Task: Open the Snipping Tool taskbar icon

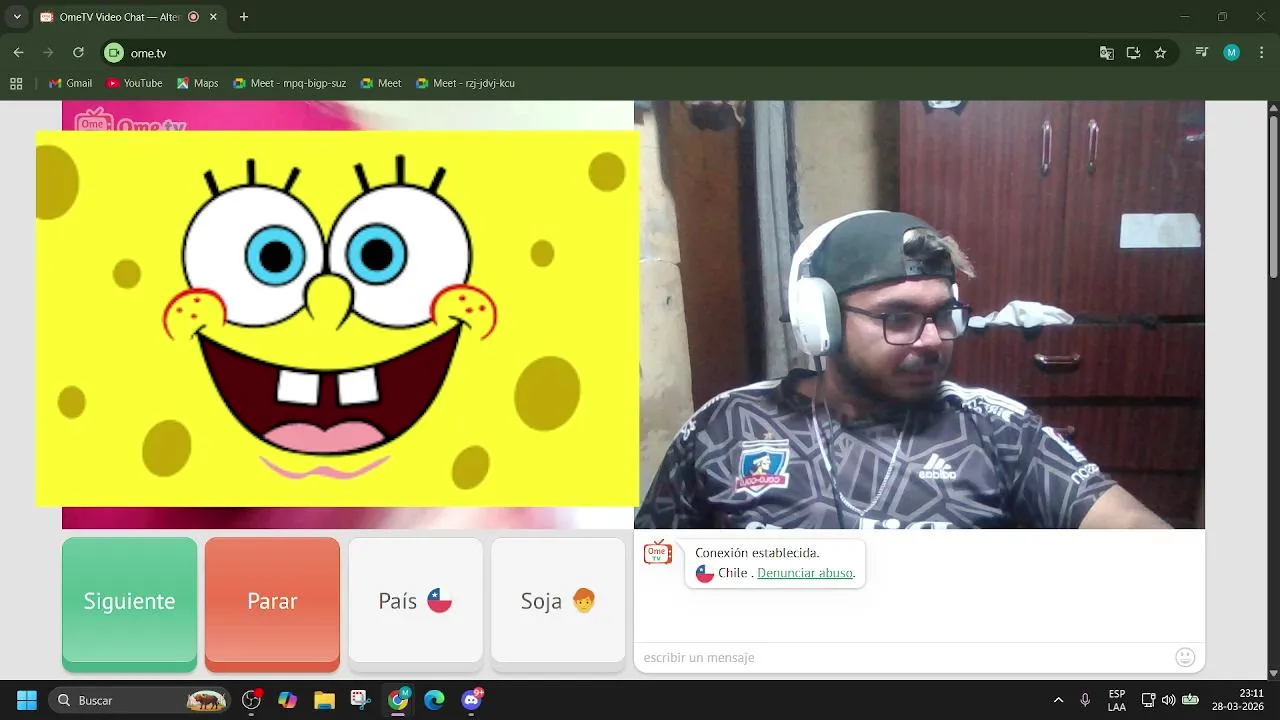Action: point(361,700)
